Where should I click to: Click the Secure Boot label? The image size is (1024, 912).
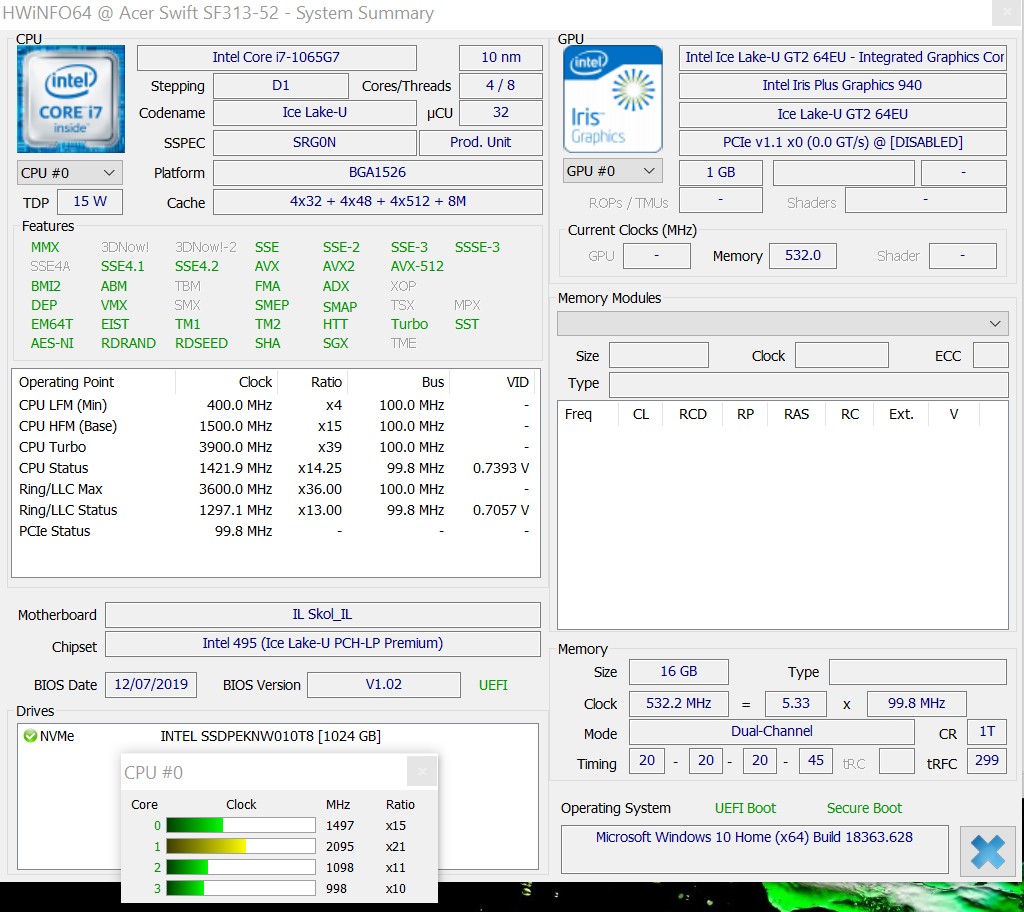[x=864, y=808]
